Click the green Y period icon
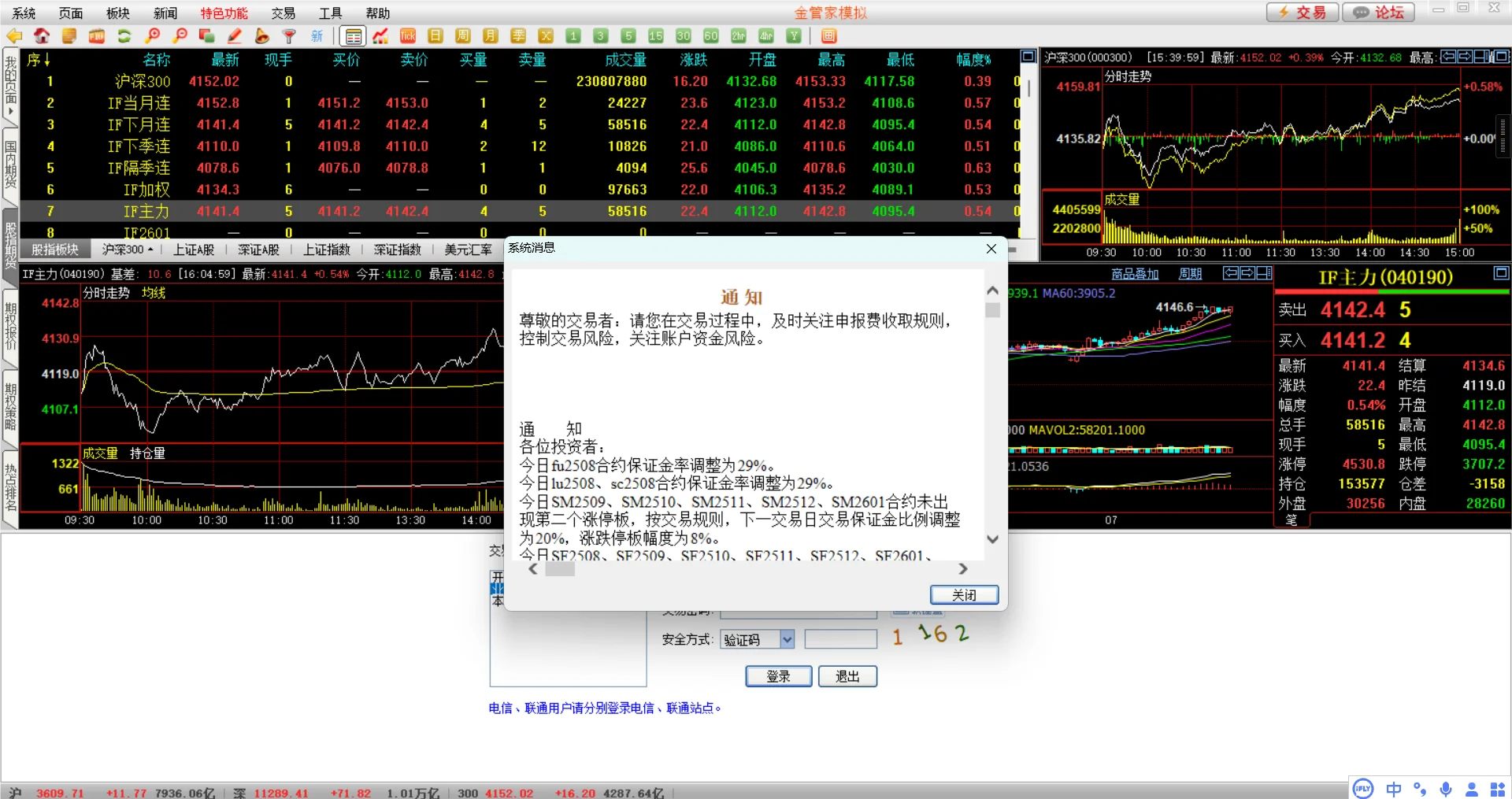 [794, 36]
